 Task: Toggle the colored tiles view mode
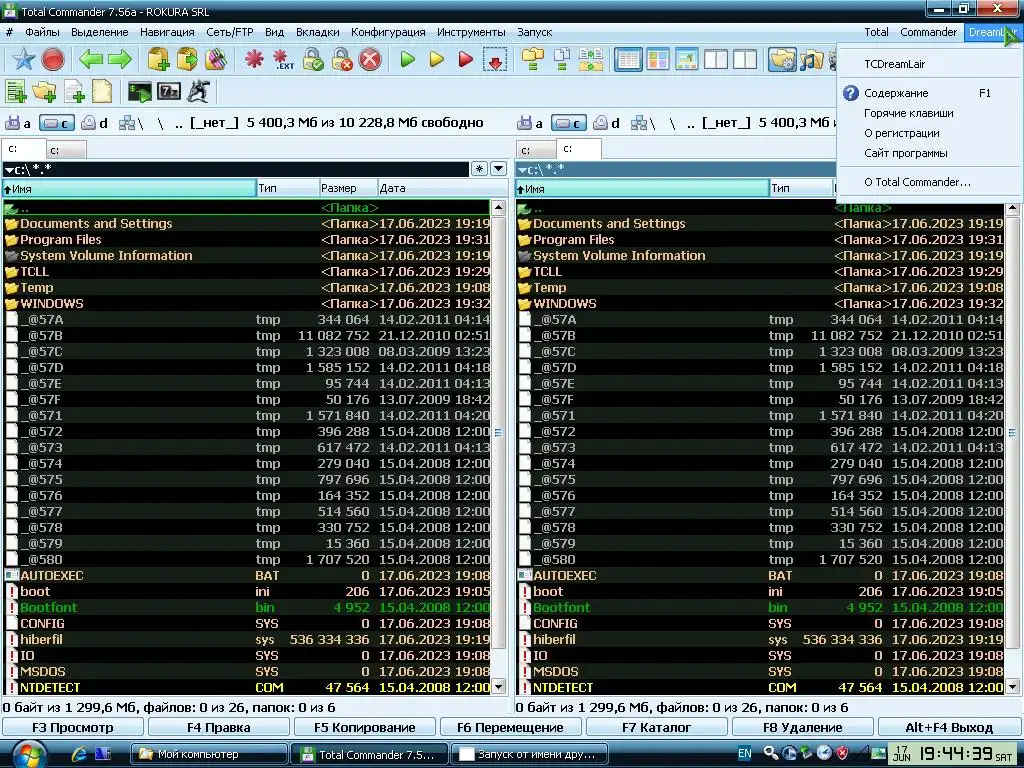point(658,59)
